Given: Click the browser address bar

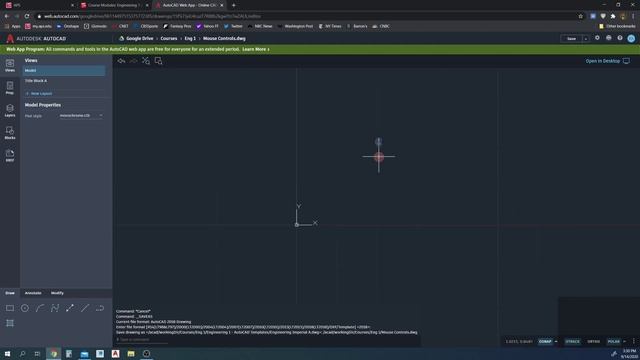Looking at the screenshot, I should pos(306,16).
